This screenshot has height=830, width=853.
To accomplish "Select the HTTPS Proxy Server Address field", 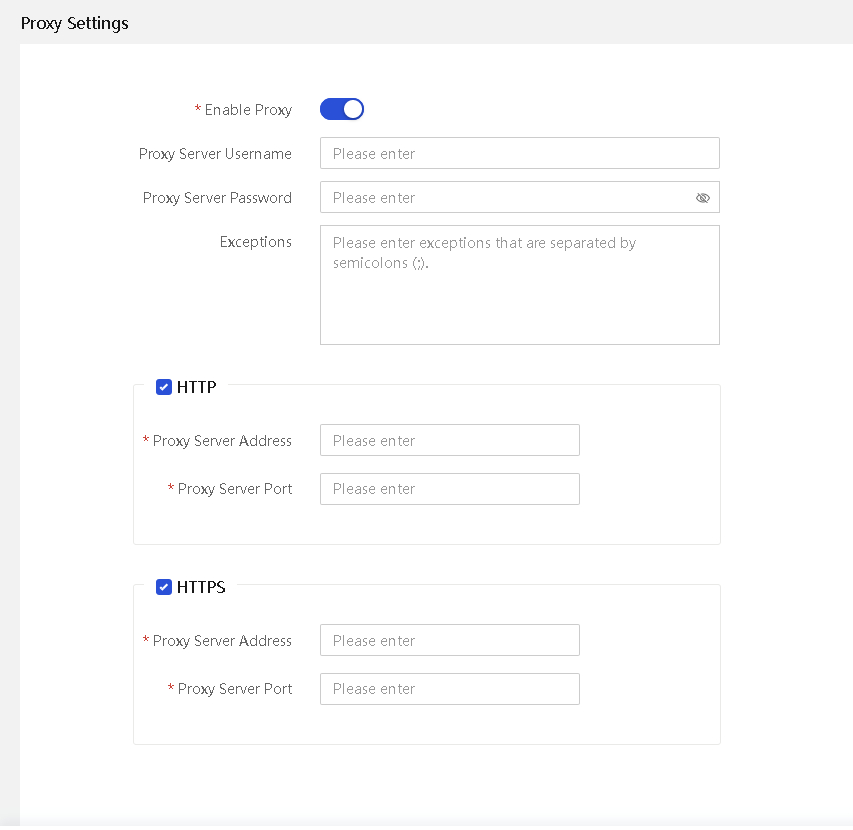I will [x=450, y=641].
